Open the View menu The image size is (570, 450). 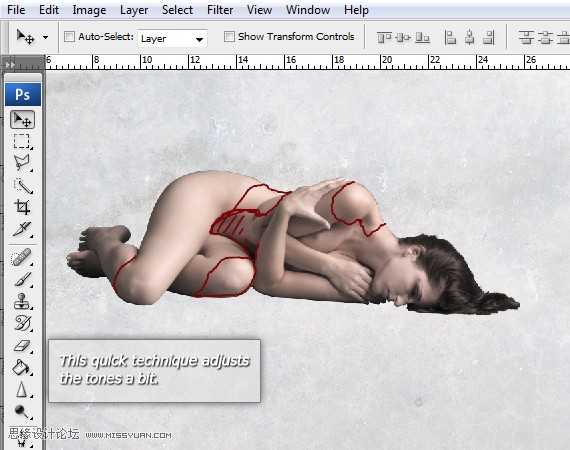point(259,10)
